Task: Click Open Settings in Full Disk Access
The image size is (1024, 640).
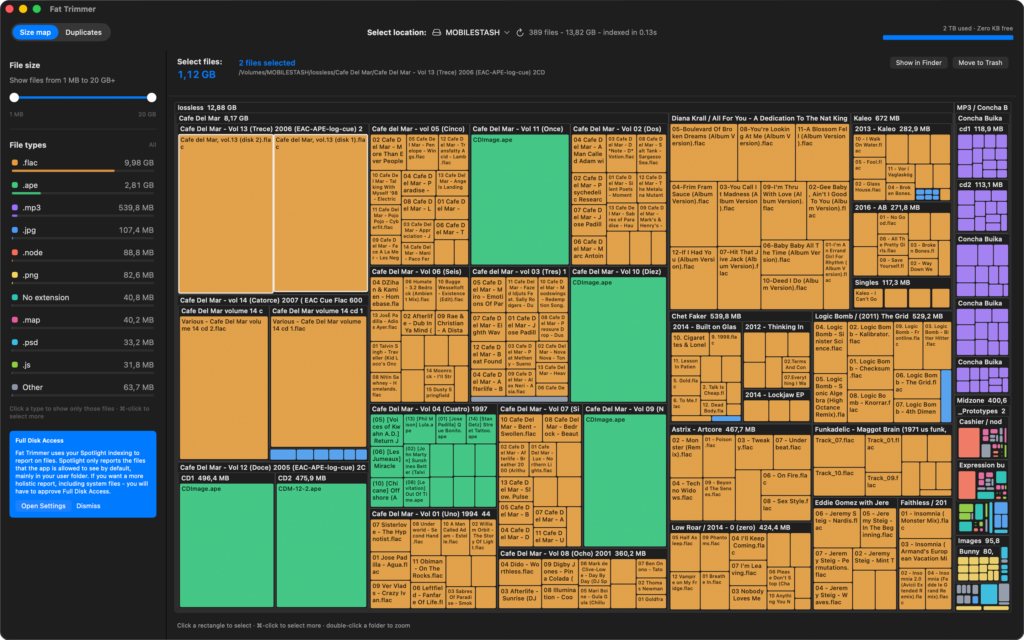Action: [43, 506]
